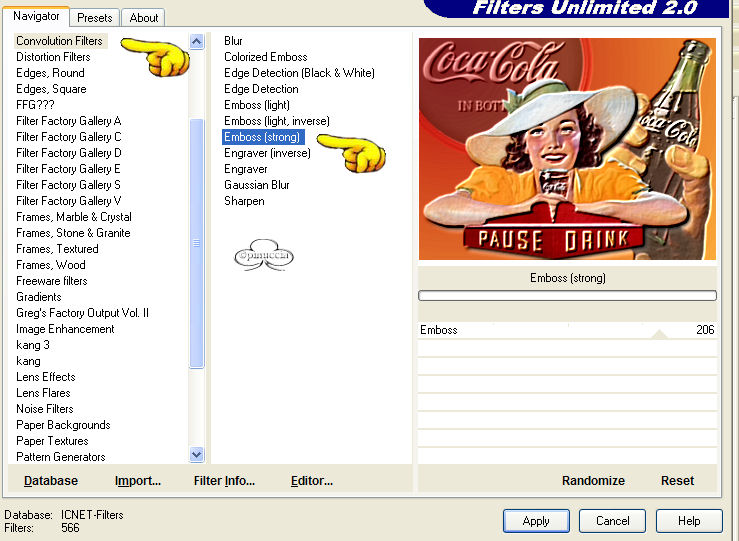This screenshot has width=739, height=541.
Task: Select Paper Textures category
Action: click(52, 441)
